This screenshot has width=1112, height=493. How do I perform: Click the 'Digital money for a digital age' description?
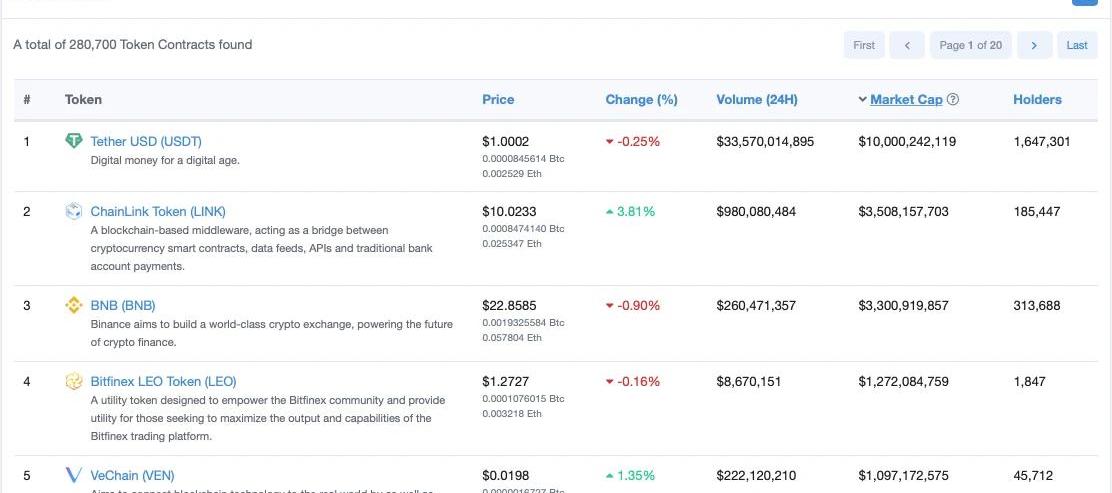coord(165,160)
